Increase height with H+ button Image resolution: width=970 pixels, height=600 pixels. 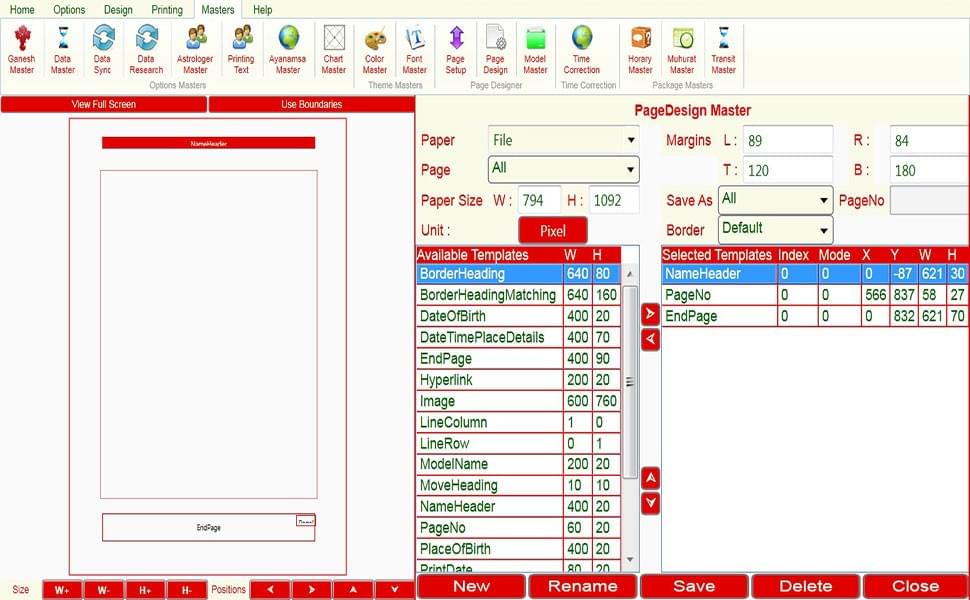click(145, 590)
